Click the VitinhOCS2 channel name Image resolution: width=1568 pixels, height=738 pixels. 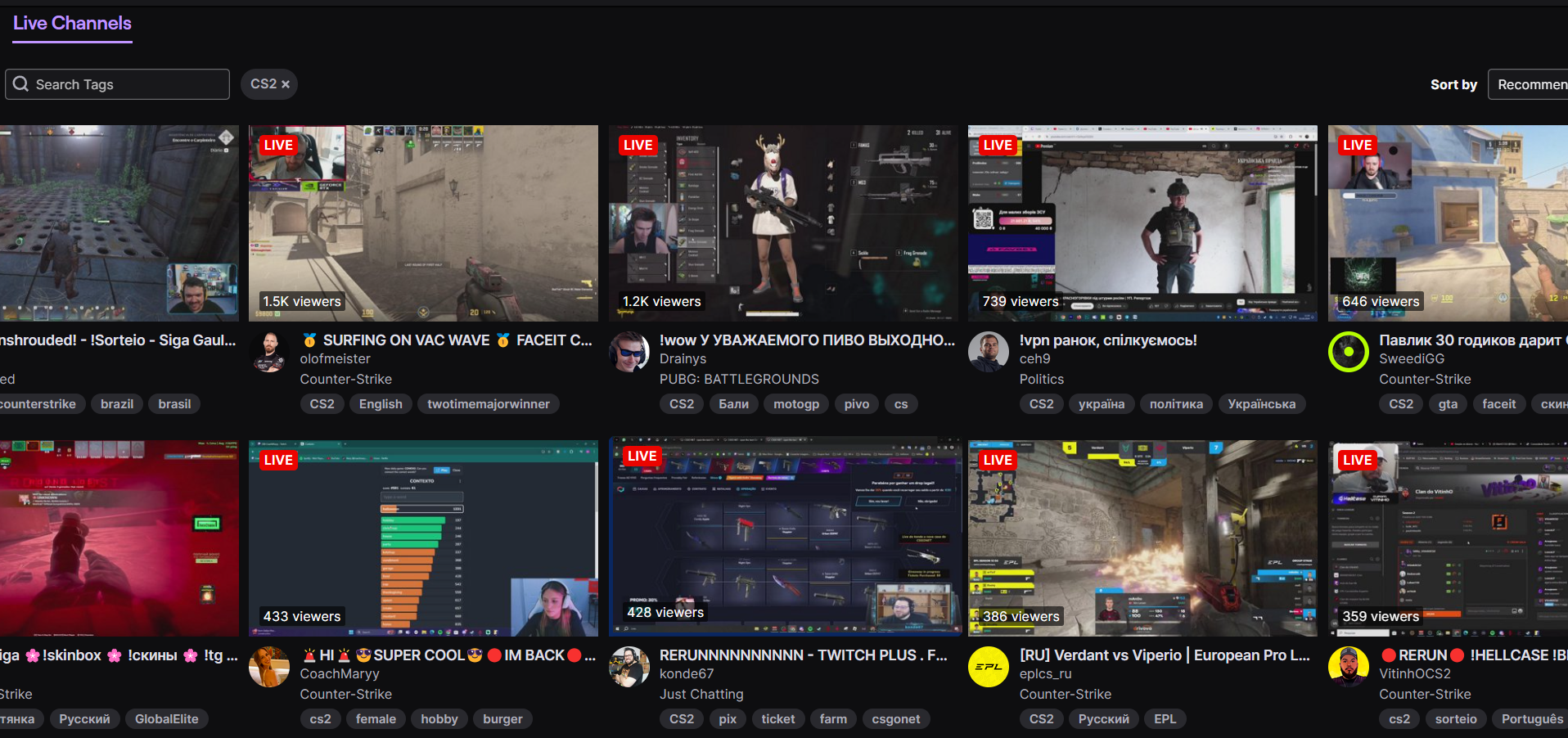point(1415,674)
